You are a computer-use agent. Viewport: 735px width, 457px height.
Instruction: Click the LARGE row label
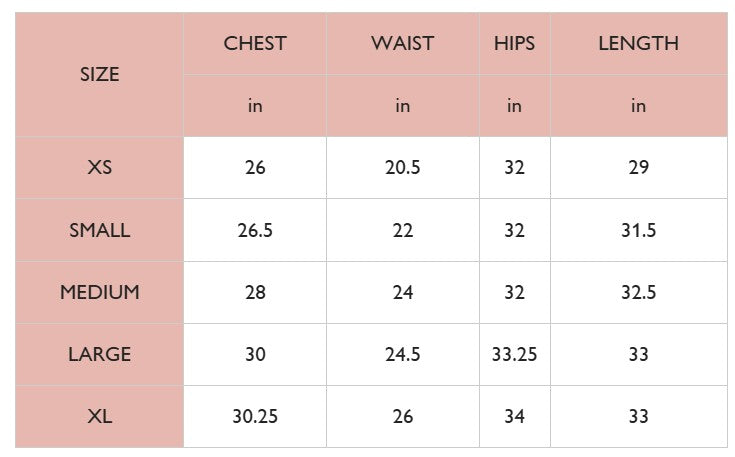(x=99, y=354)
